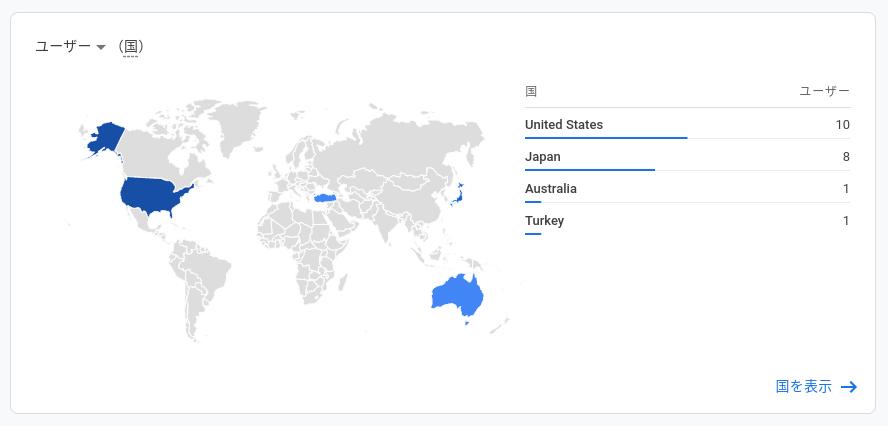Select the United States row in table

pyautogui.click(x=687, y=125)
